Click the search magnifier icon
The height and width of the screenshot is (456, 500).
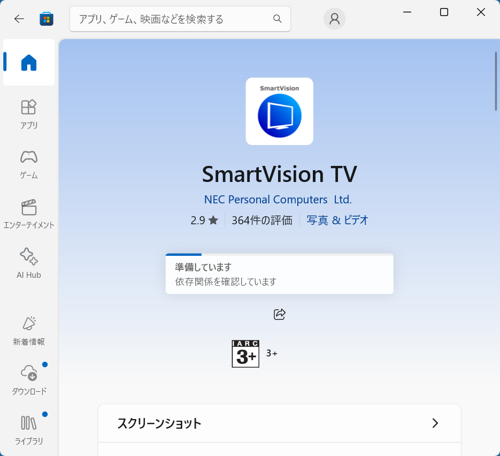tap(277, 19)
